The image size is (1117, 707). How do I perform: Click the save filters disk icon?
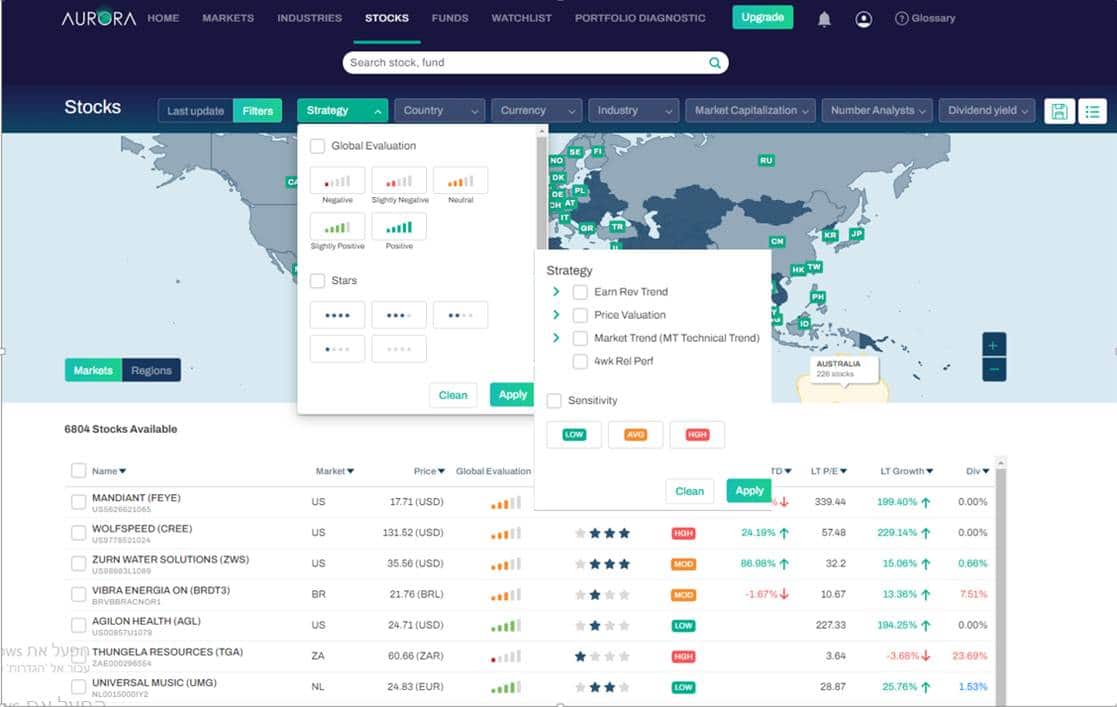coord(1059,111)
